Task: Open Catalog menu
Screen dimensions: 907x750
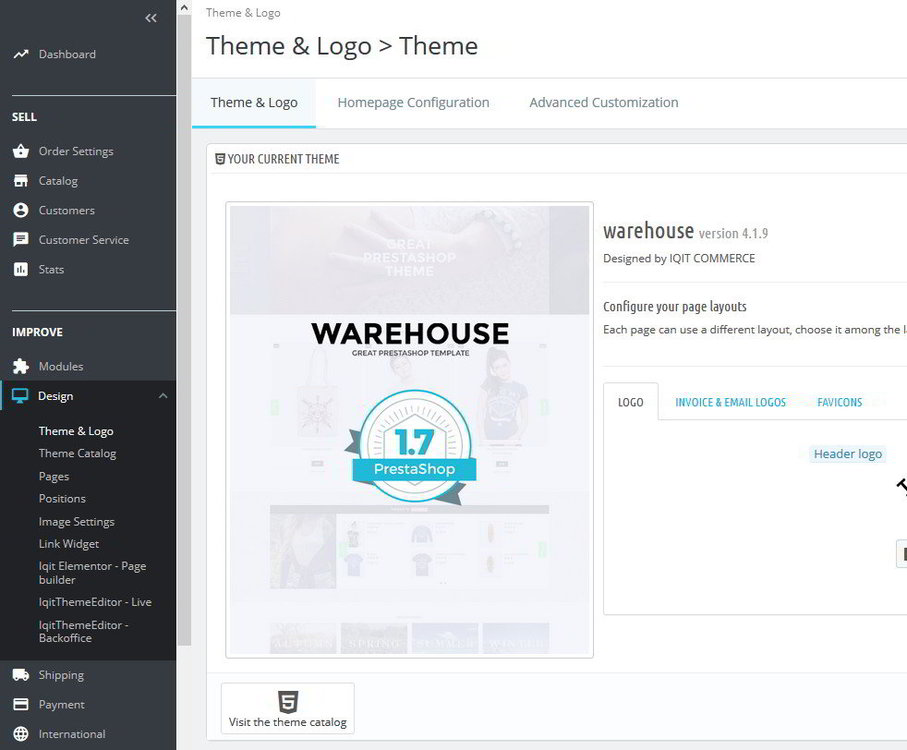Action: 58,181
